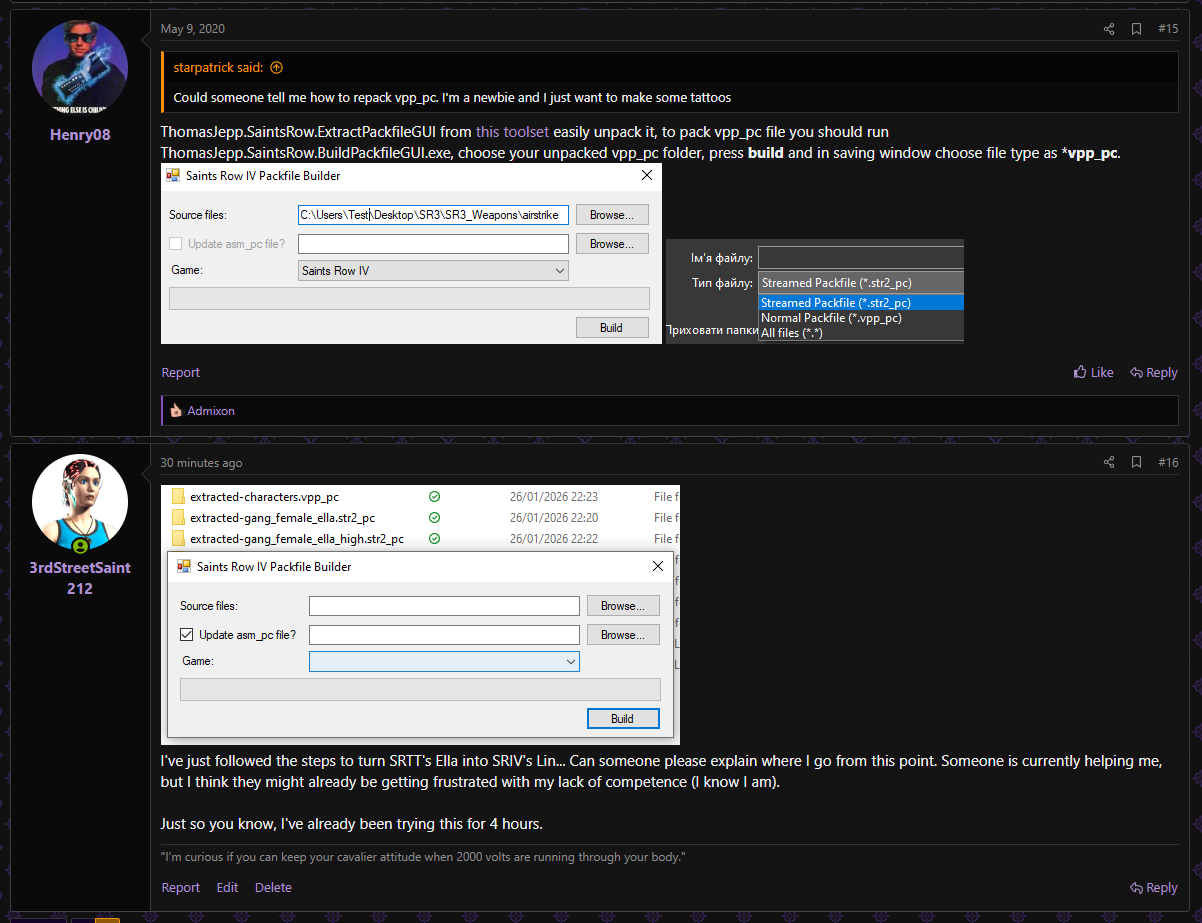Bookmark post #16
Screen dimensions: 1202x923
1137,462
